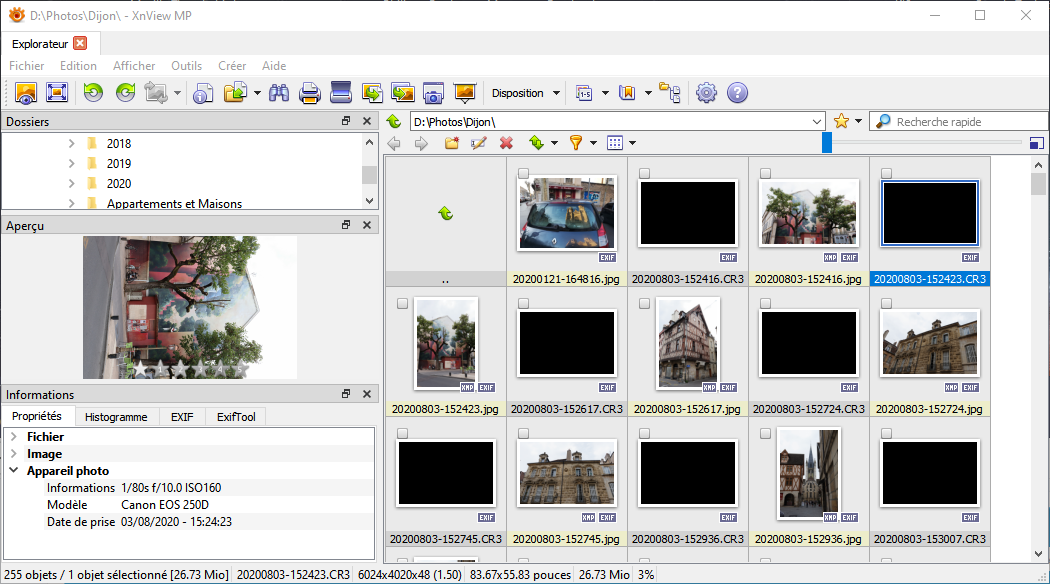Screen dimensions: 1050x584
Task: Switch to the Histogramme tab
Action: (x=116, y=417)
